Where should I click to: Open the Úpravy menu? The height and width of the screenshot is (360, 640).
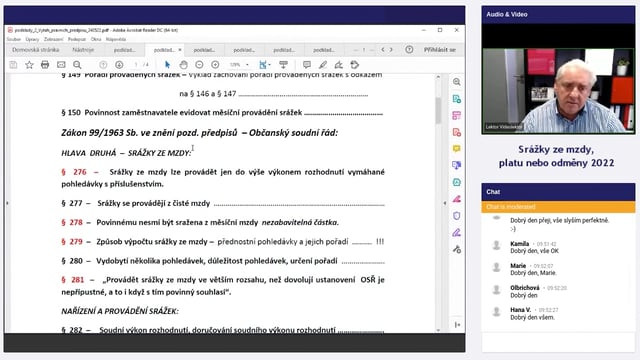pyautogui.click(x=32, y=39)
